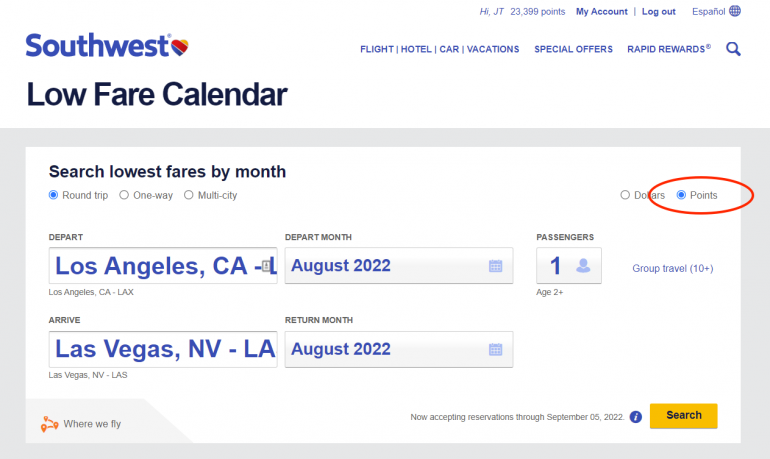770x459 pixels.
Task: Click the globe language icon
Action: (735, 11)
